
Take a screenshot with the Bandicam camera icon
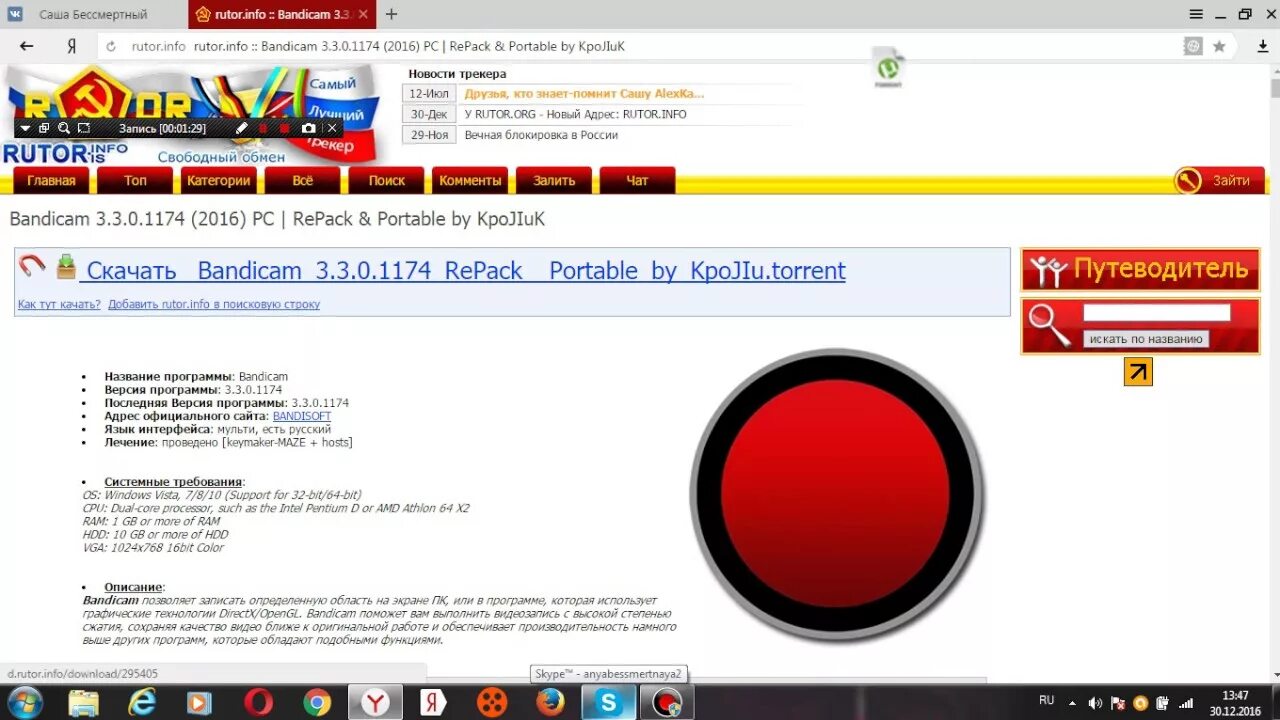click(x=309, y=128)
